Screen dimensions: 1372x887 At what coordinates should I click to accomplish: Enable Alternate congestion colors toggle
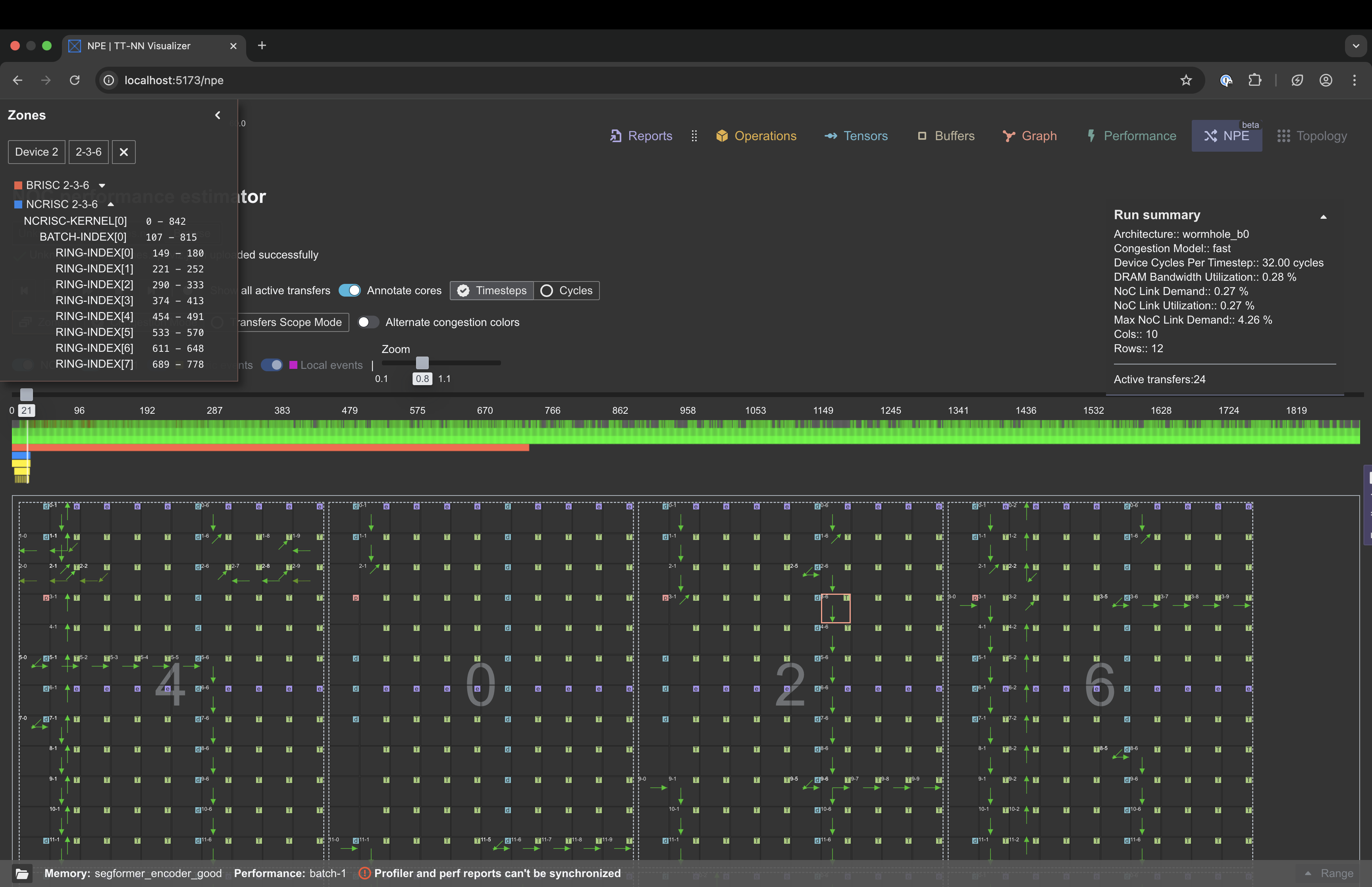tap(368, 322)
